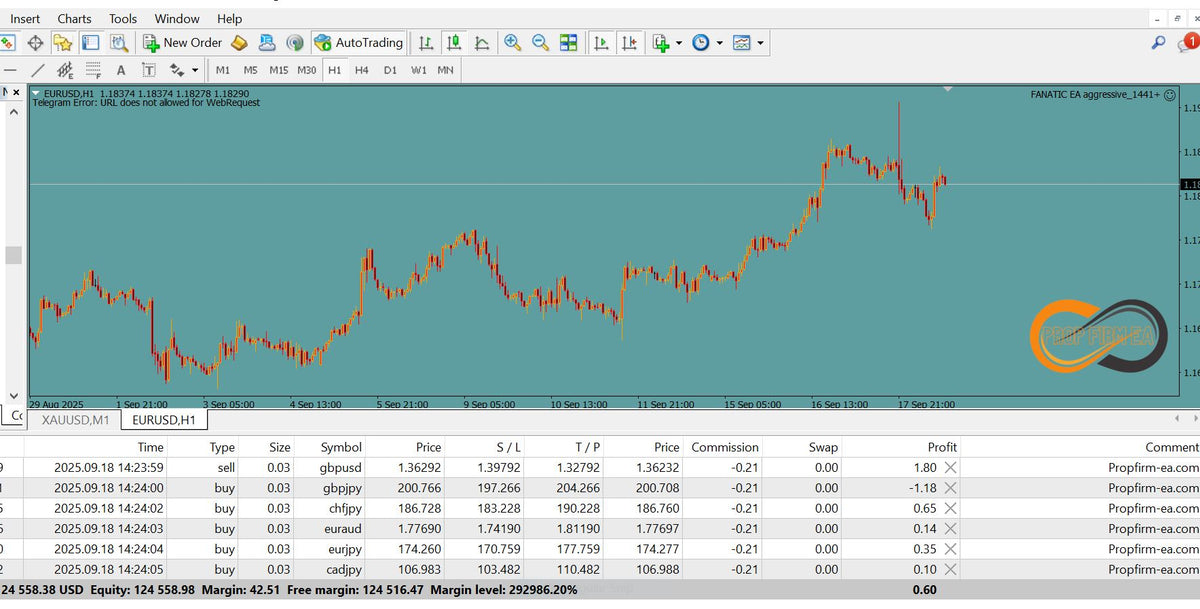Switch chart to bar chart mode
Screen dimensions: 1200x609
(x=426, y=43)
